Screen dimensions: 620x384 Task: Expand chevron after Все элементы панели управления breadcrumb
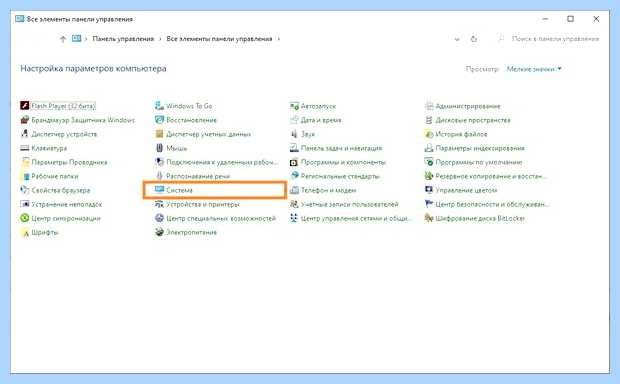[279, 39]
